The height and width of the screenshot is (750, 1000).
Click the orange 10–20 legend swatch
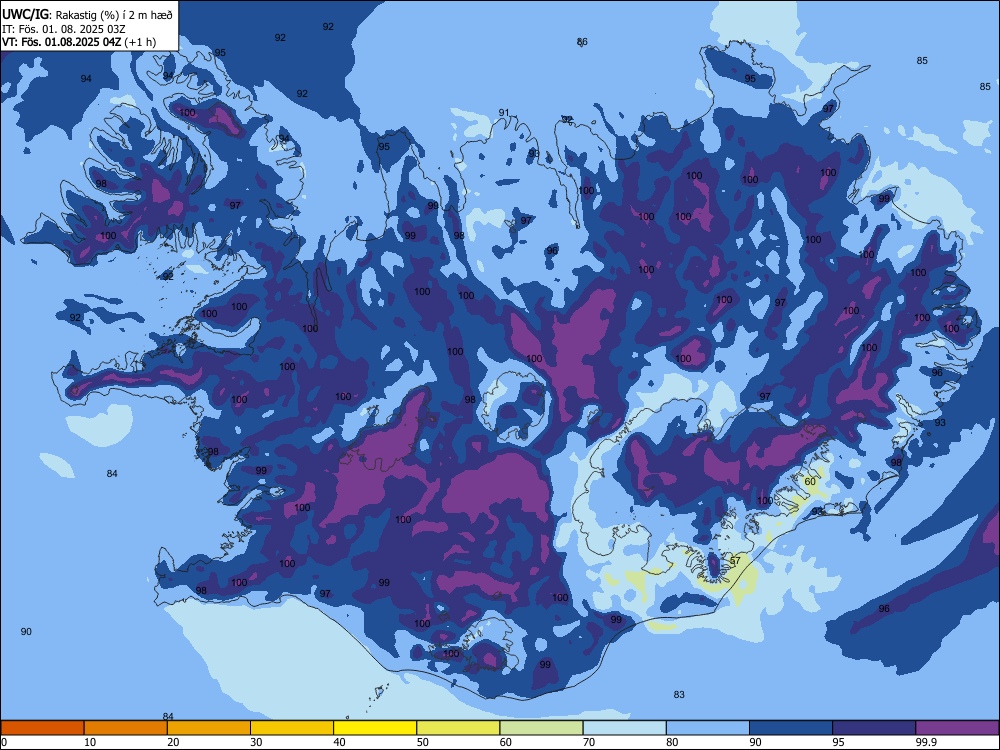point(126,728)
